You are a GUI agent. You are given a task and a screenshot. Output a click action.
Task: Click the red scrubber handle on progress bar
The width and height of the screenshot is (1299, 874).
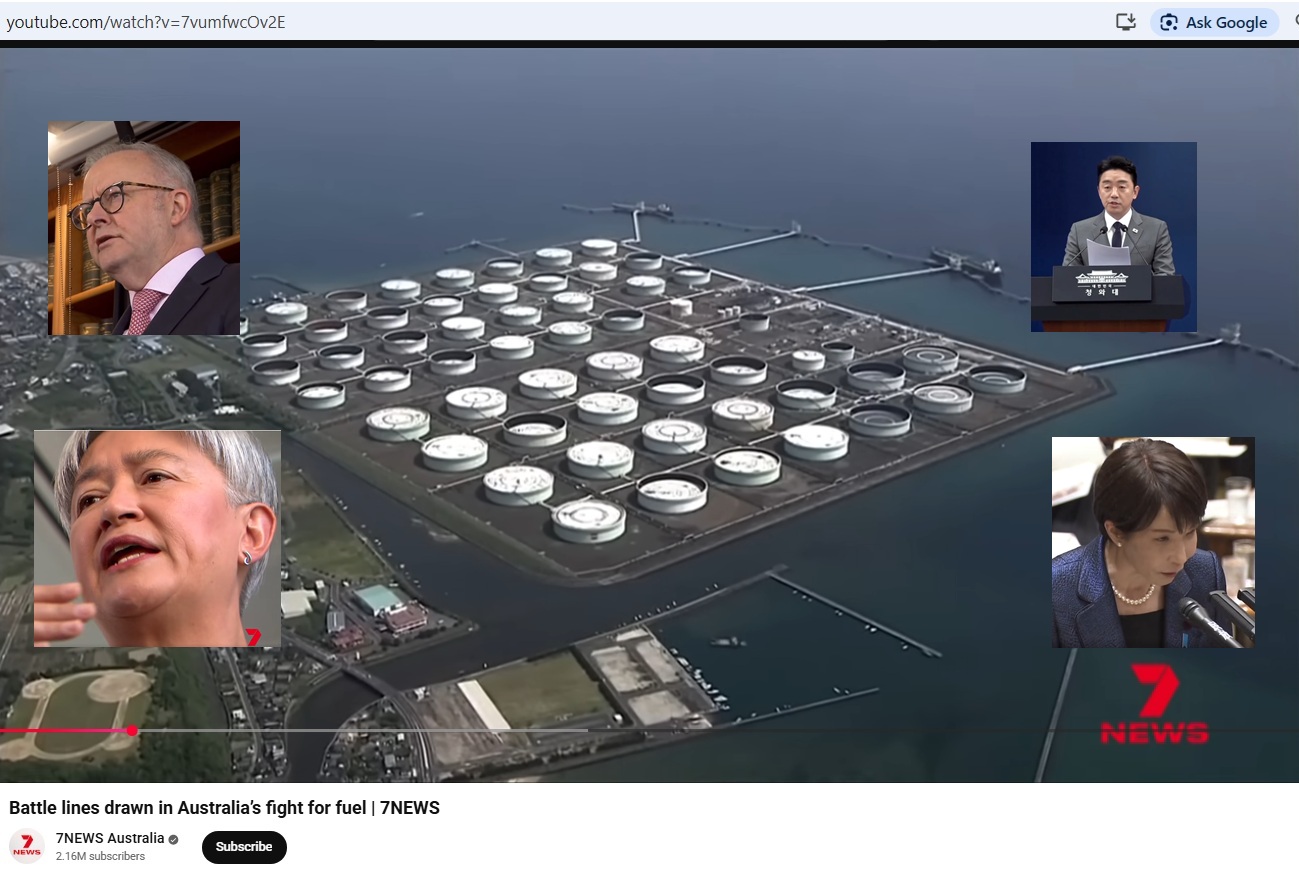132,731
